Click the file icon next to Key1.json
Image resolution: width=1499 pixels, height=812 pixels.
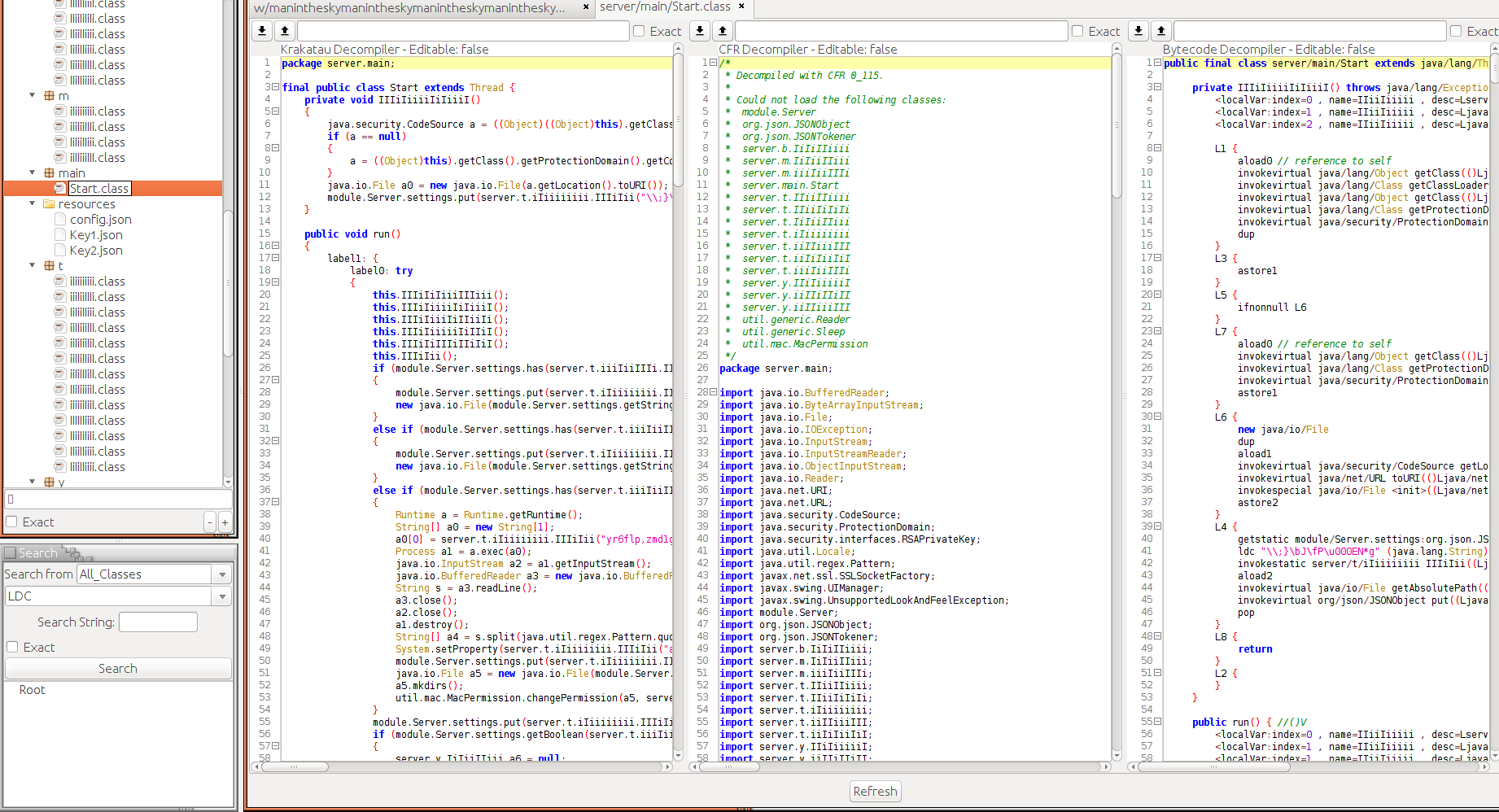point(60,235)
